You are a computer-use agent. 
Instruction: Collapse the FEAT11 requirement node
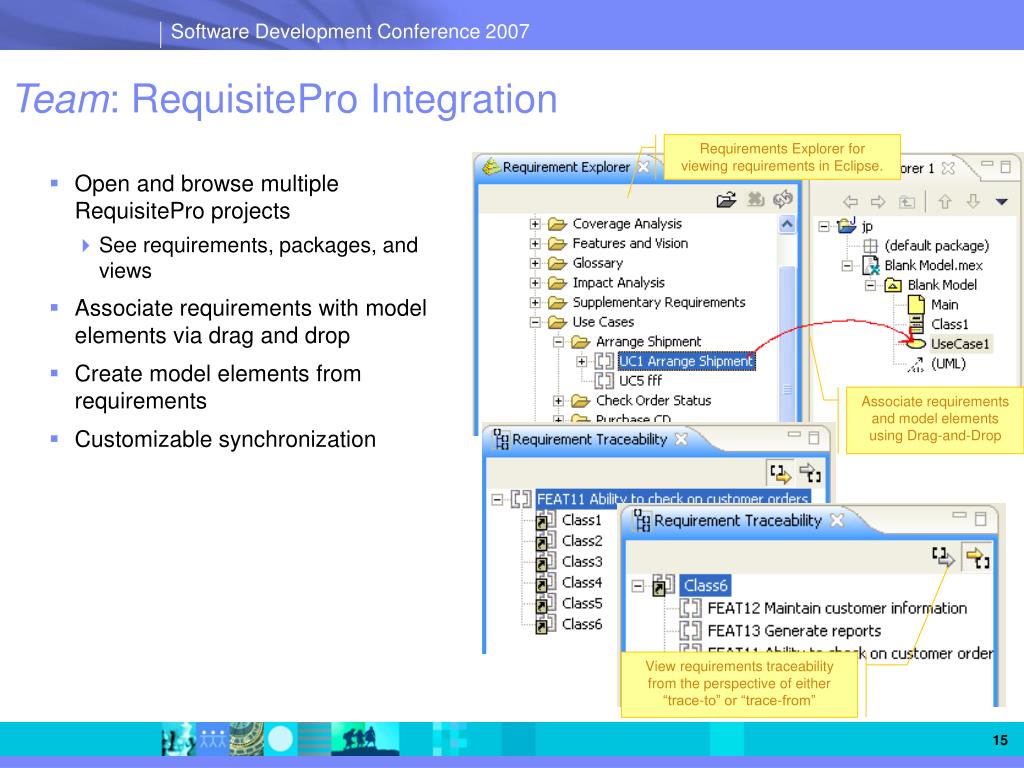[497, 500]
